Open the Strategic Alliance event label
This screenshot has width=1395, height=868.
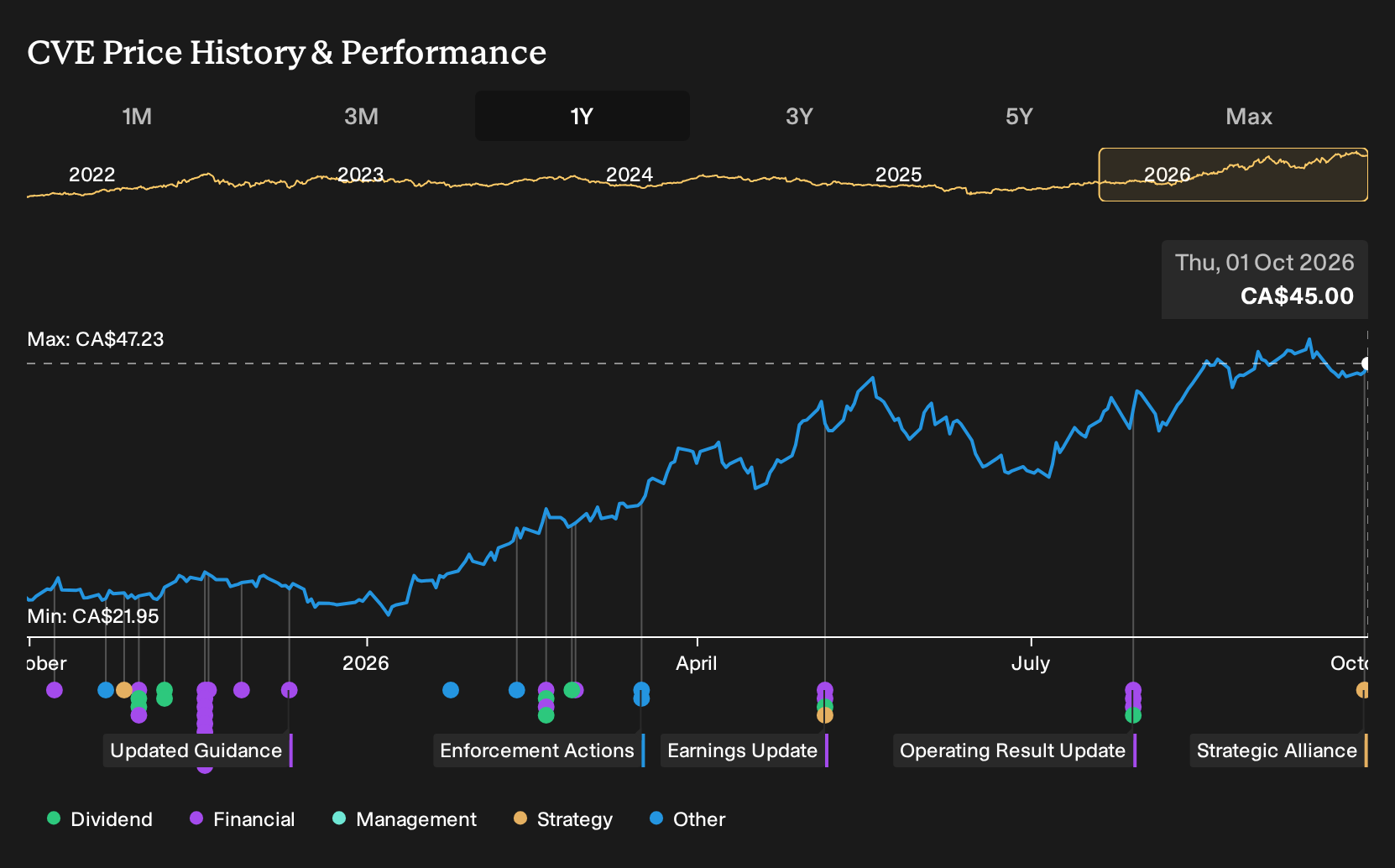coord(1277,750)
